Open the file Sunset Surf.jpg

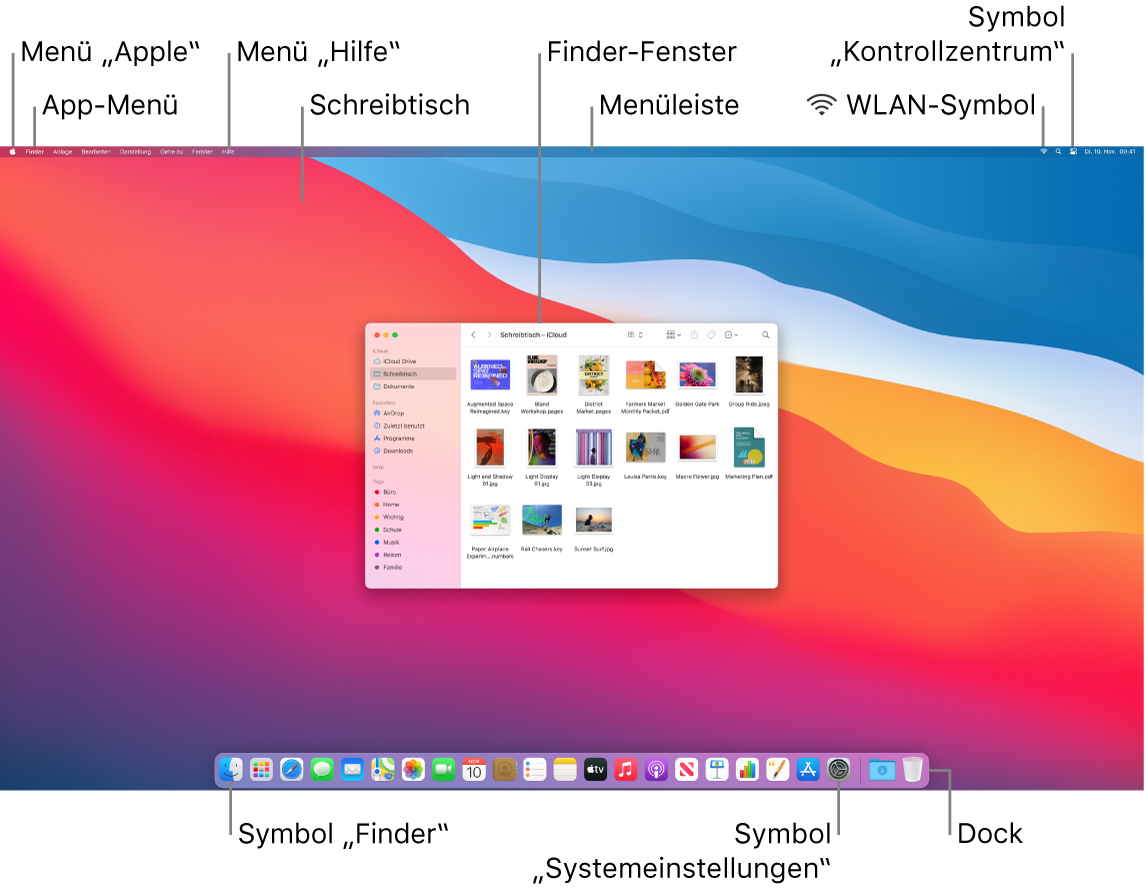[594, 518]
